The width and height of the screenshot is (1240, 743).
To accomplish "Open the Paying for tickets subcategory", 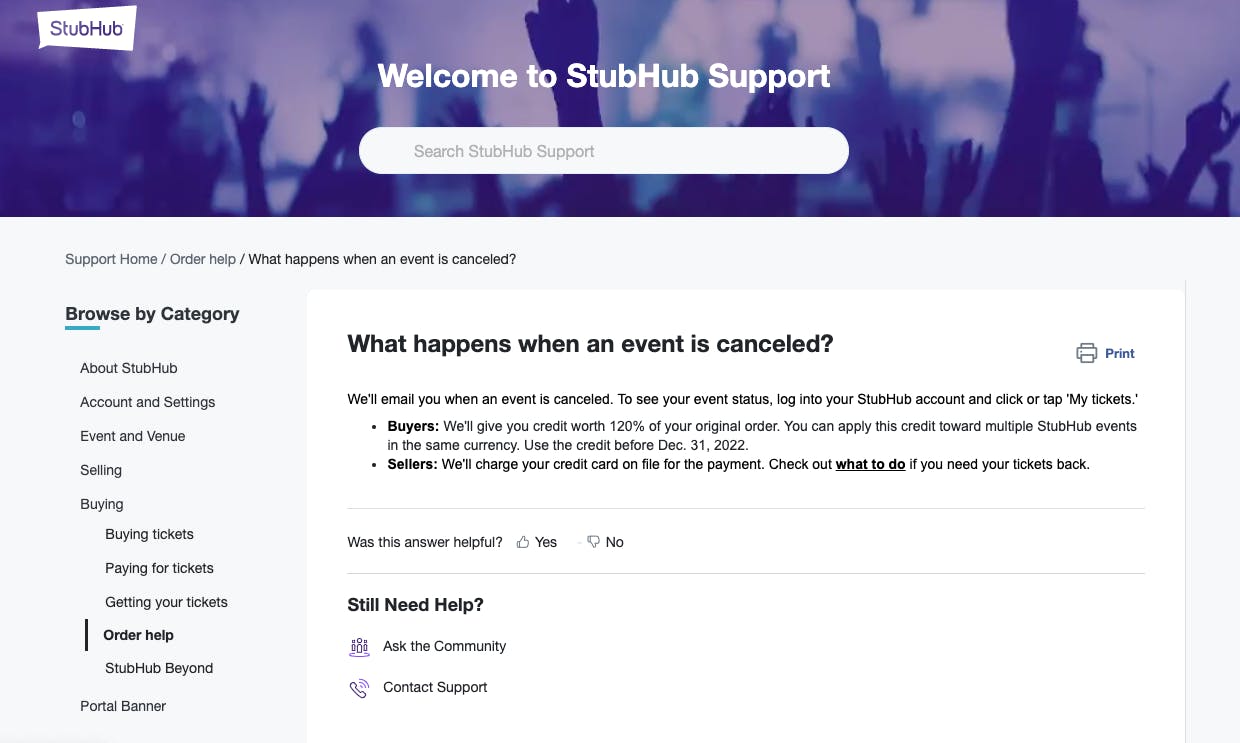I will pos(159,568).
